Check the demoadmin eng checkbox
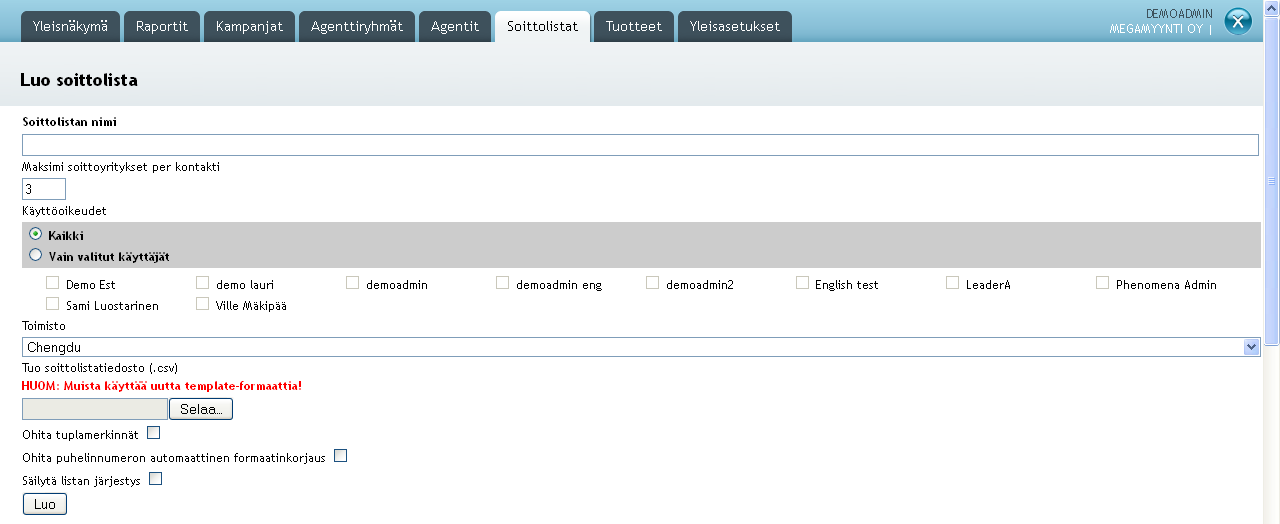Viewport: 1280px width, 524px height. [503, 283]
